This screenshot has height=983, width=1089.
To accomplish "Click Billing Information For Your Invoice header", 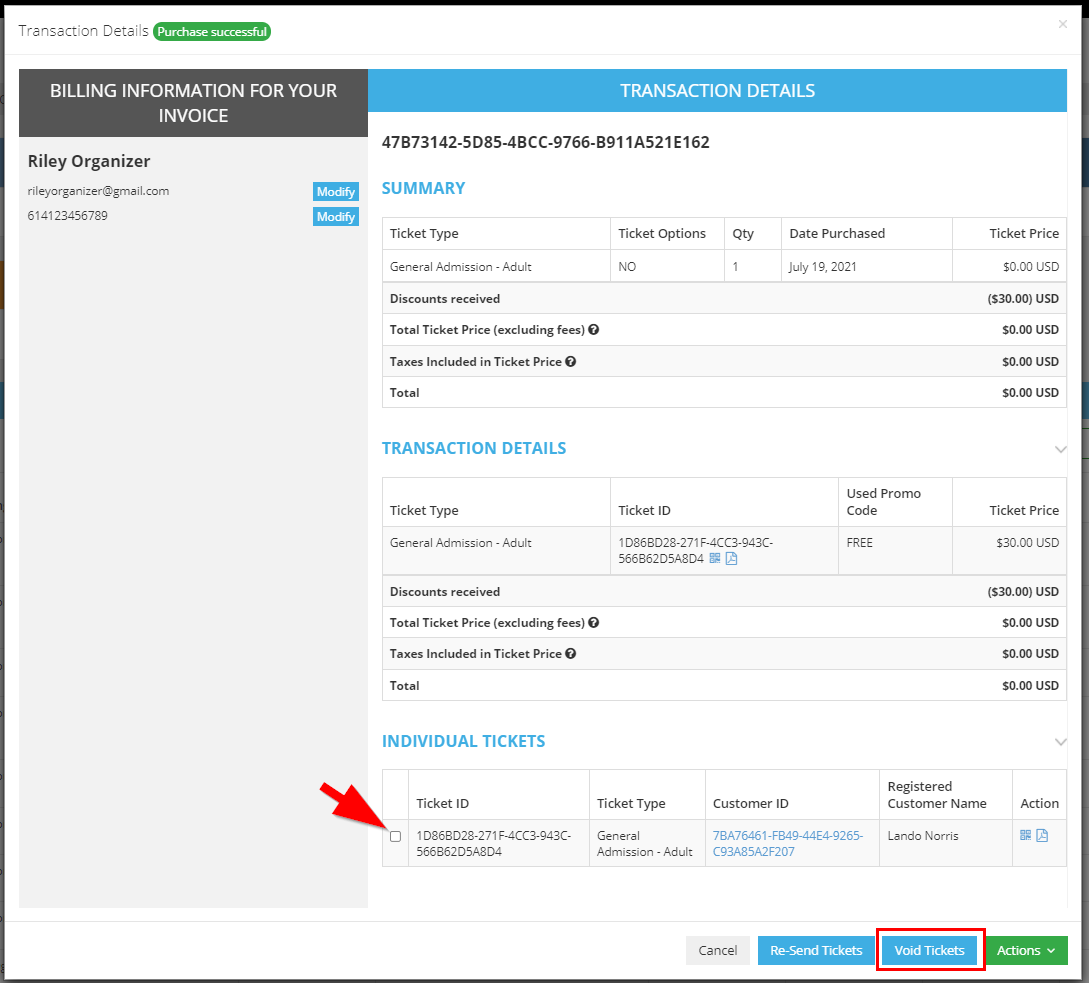I will point(193,103).
